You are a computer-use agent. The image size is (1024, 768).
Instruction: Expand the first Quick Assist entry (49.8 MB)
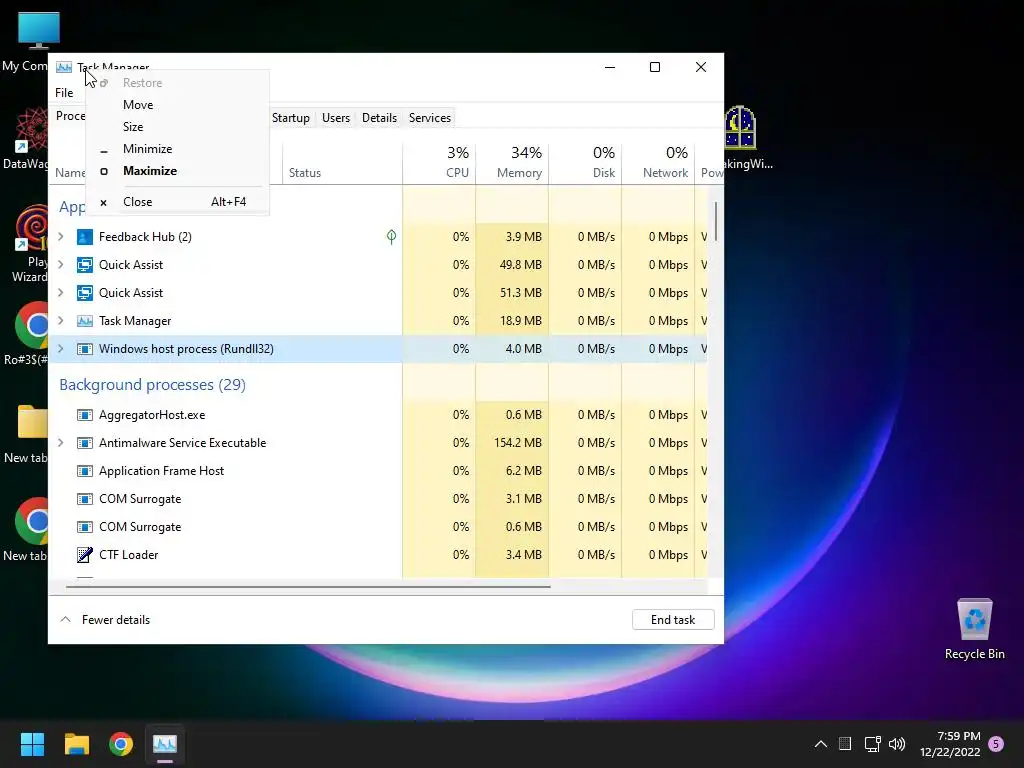pyautogui.click(x=61, y=264)
